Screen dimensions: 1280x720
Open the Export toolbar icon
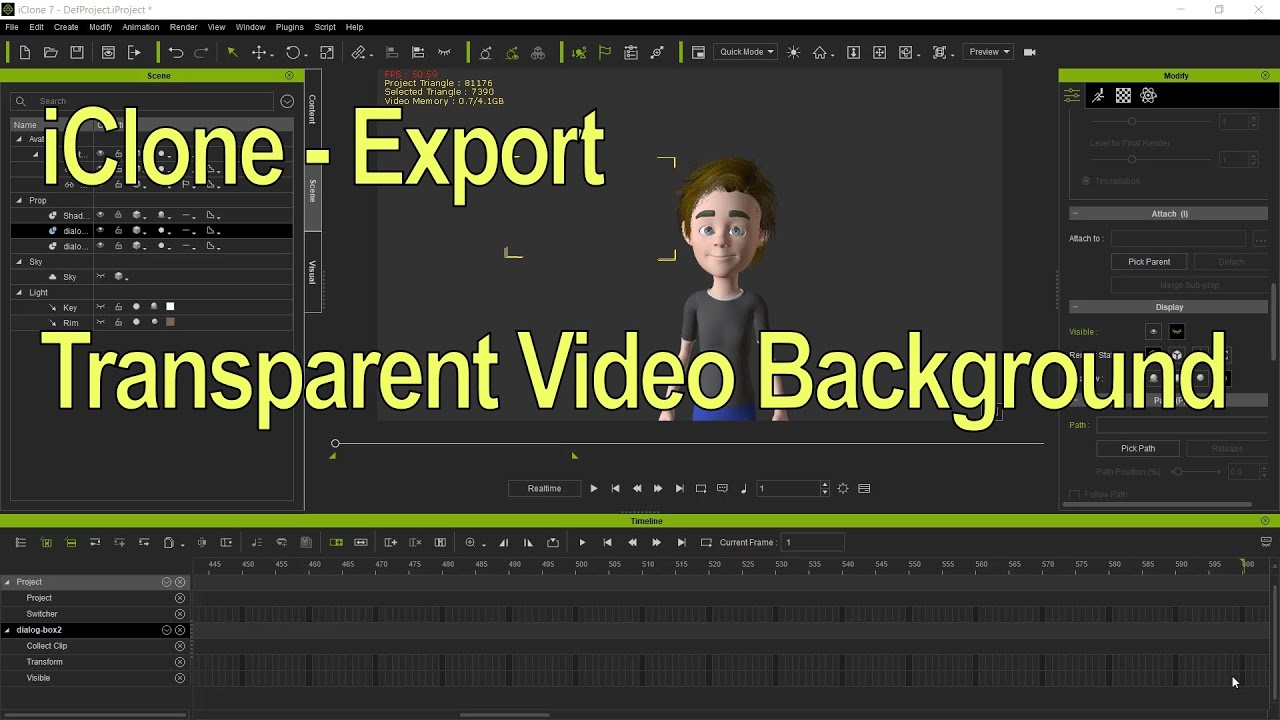[x=134, y=52]
